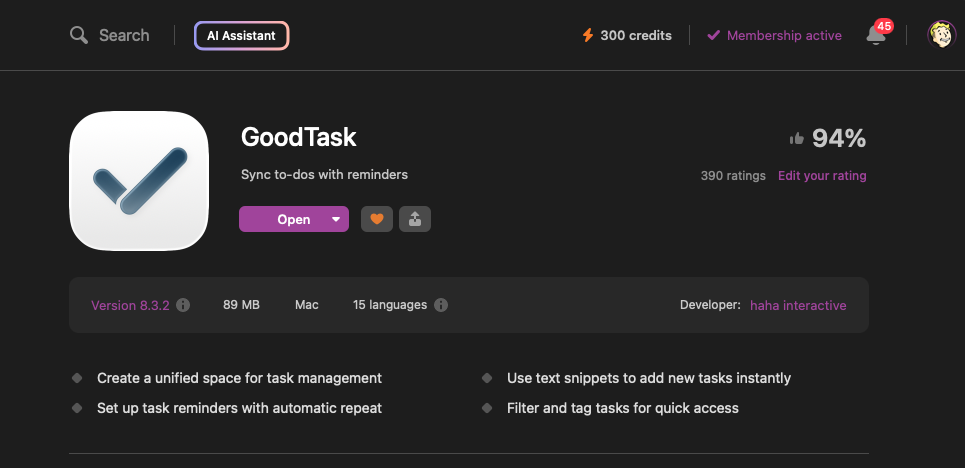
Task: Open notifications bell with 45 badge
Action: click(877, 34)
